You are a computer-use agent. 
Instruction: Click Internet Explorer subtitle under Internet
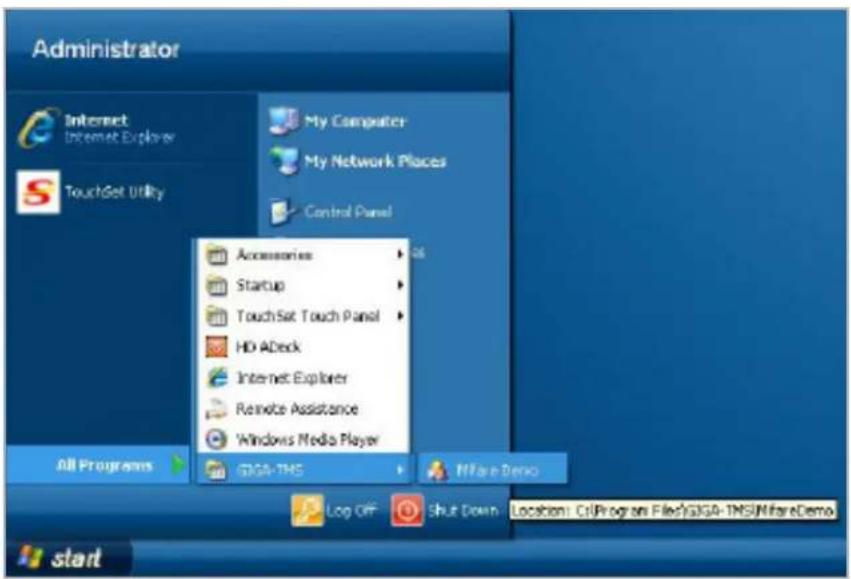click(x=119, y=137)
